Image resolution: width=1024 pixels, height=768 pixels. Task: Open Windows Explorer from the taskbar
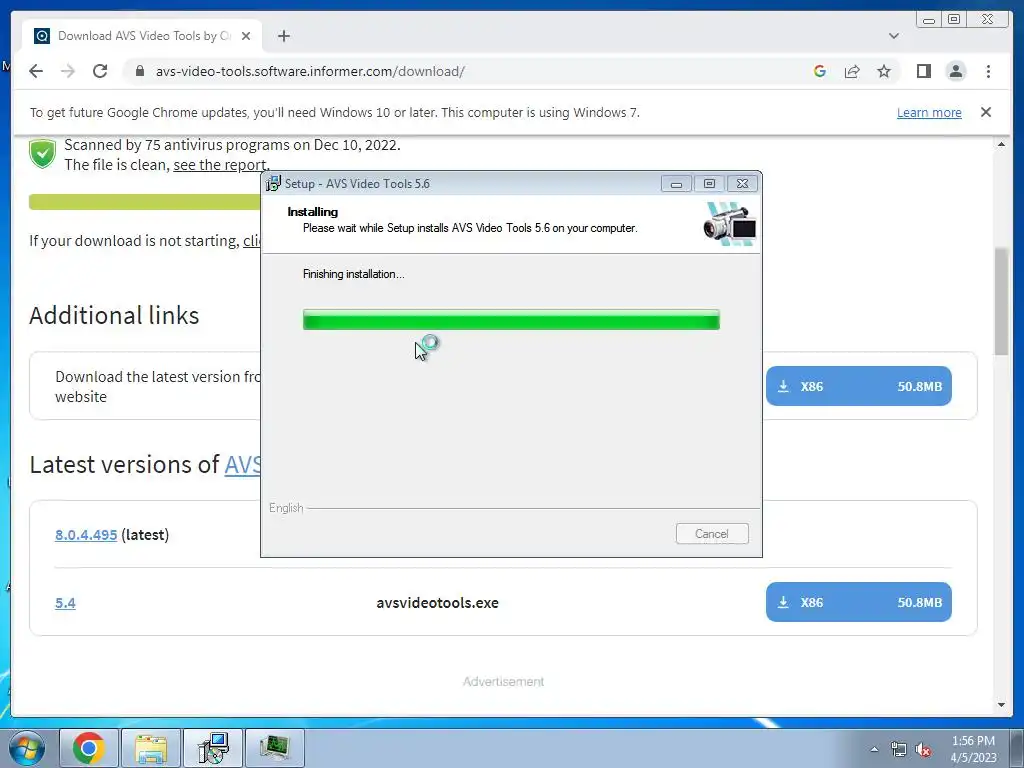point(151,748)
